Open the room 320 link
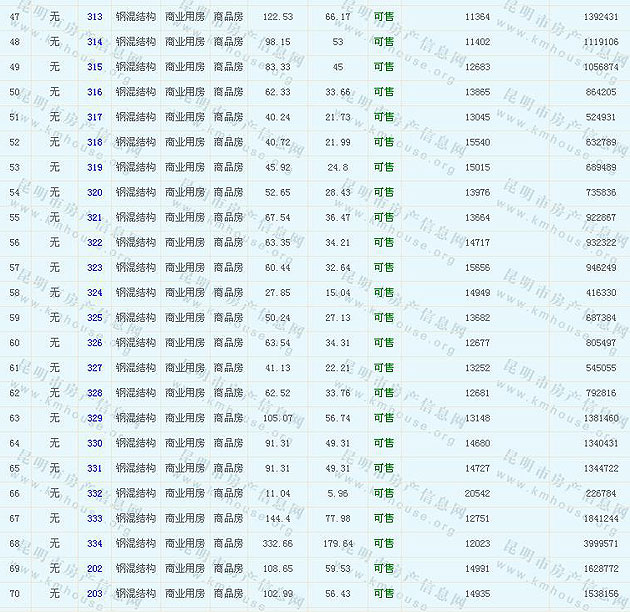 click(x=95, y=192)
